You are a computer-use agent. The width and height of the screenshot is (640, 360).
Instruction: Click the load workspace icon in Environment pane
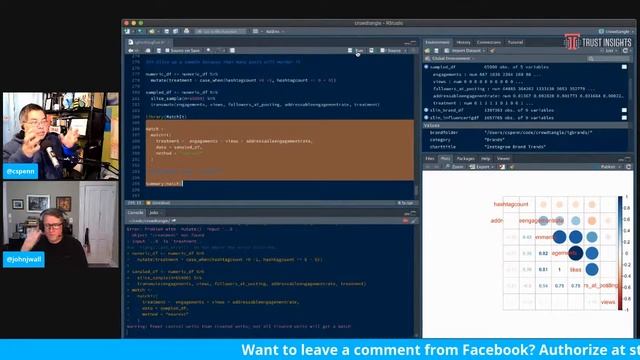click(x=427, y=51)
